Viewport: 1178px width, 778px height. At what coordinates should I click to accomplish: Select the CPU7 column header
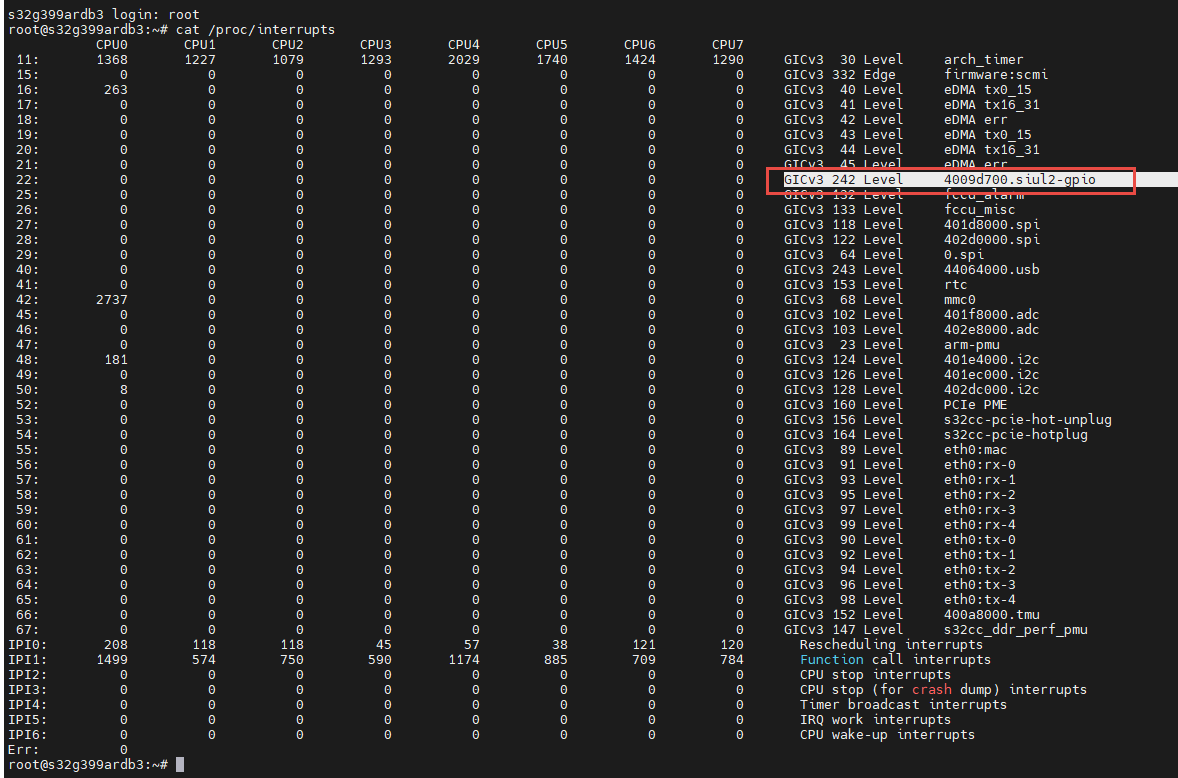pos(727,44)
